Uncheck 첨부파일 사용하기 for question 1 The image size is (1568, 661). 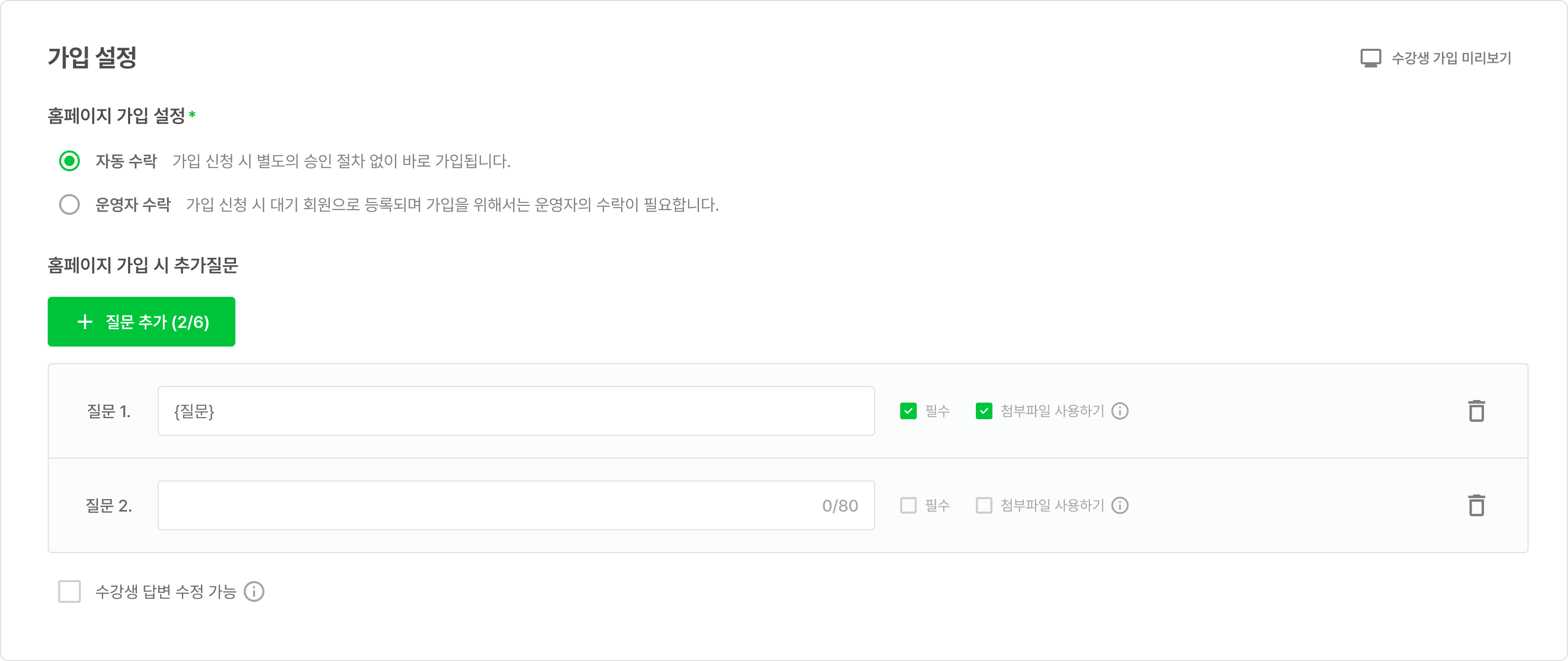tap(984, 411)
